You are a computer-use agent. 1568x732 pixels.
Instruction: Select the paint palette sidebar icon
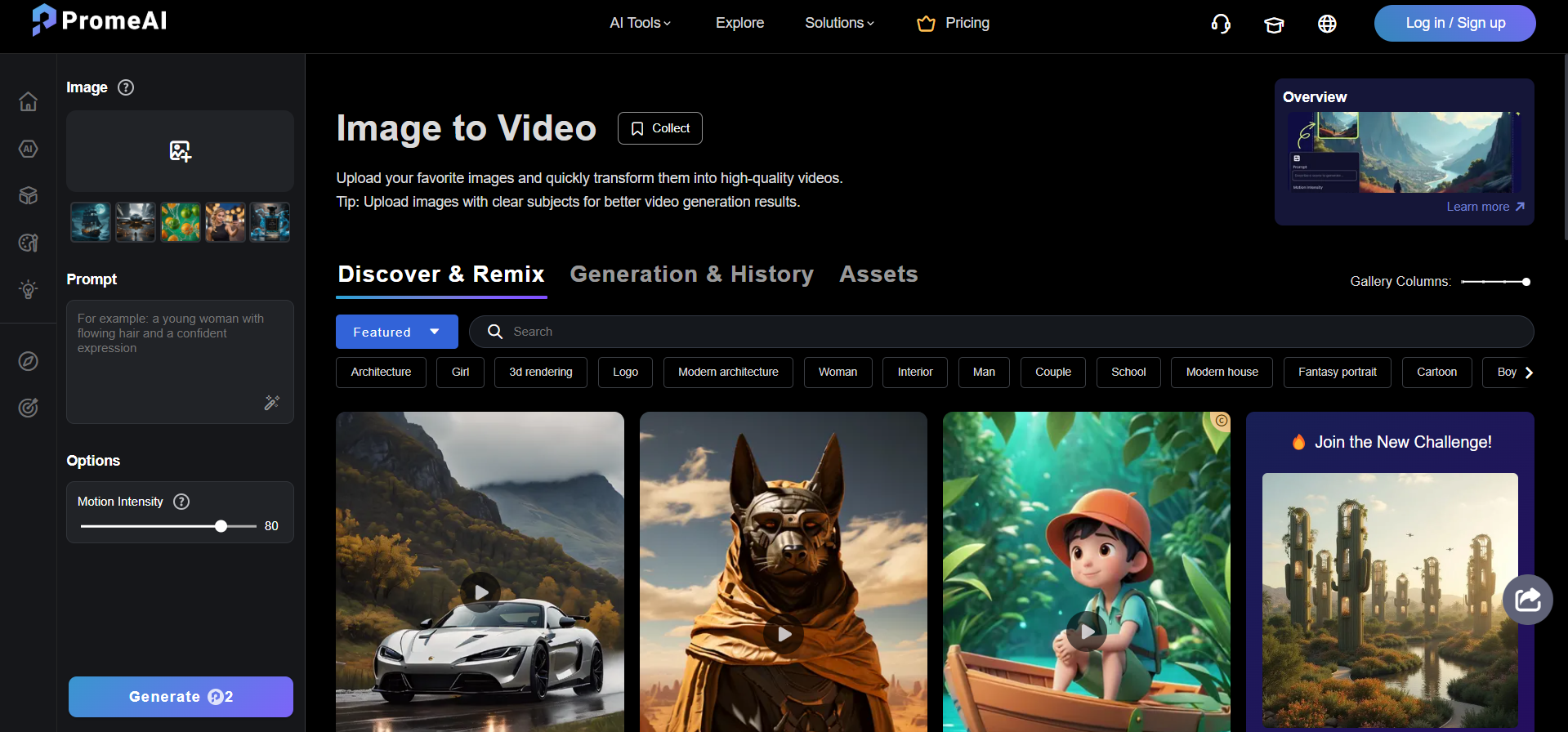[28, 243]
